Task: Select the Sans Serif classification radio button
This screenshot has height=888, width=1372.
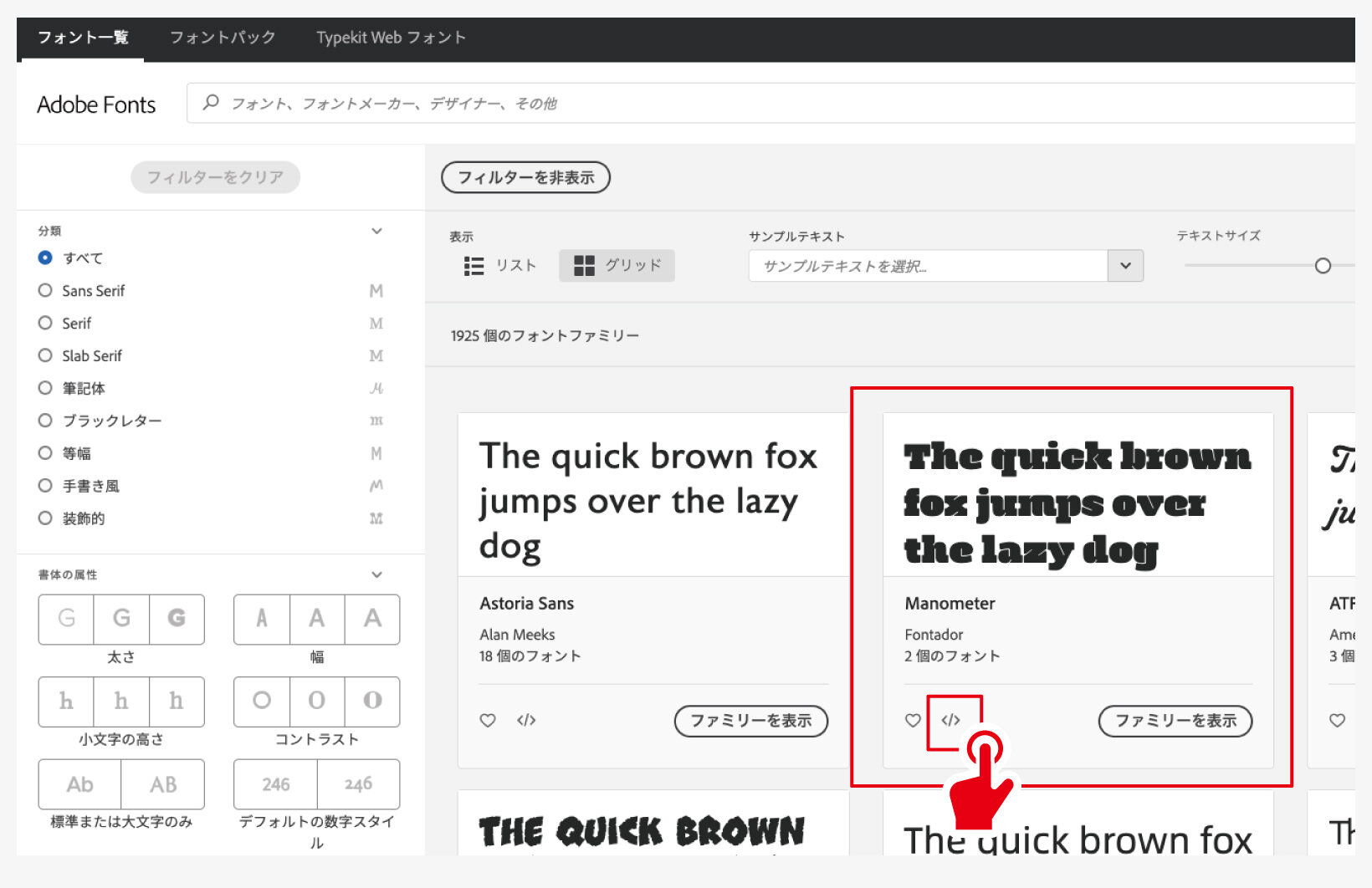Action: (45, 290)
